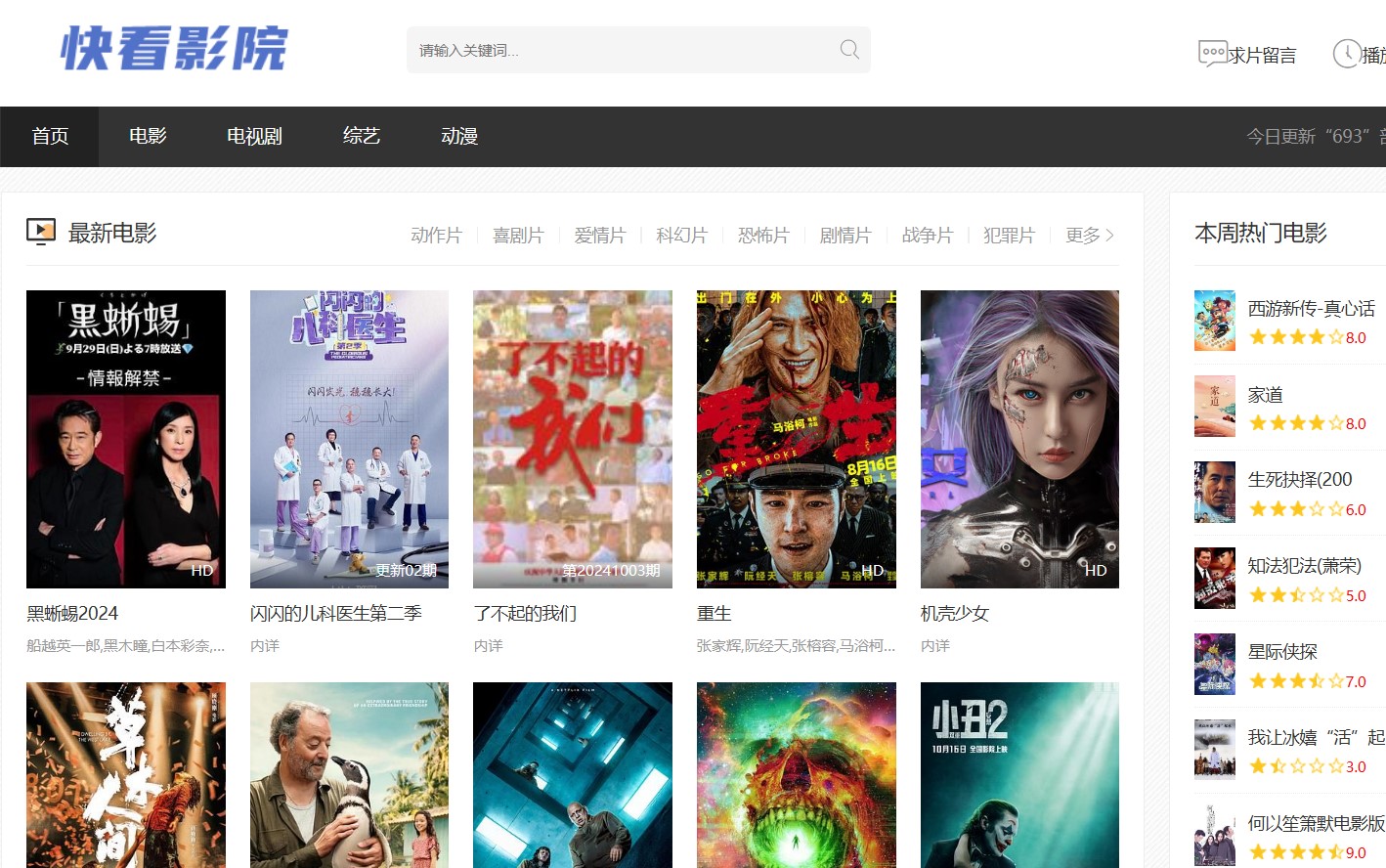Open the 小丑2 movie poster
The image size is (1386, 868).
point(1019,775)
